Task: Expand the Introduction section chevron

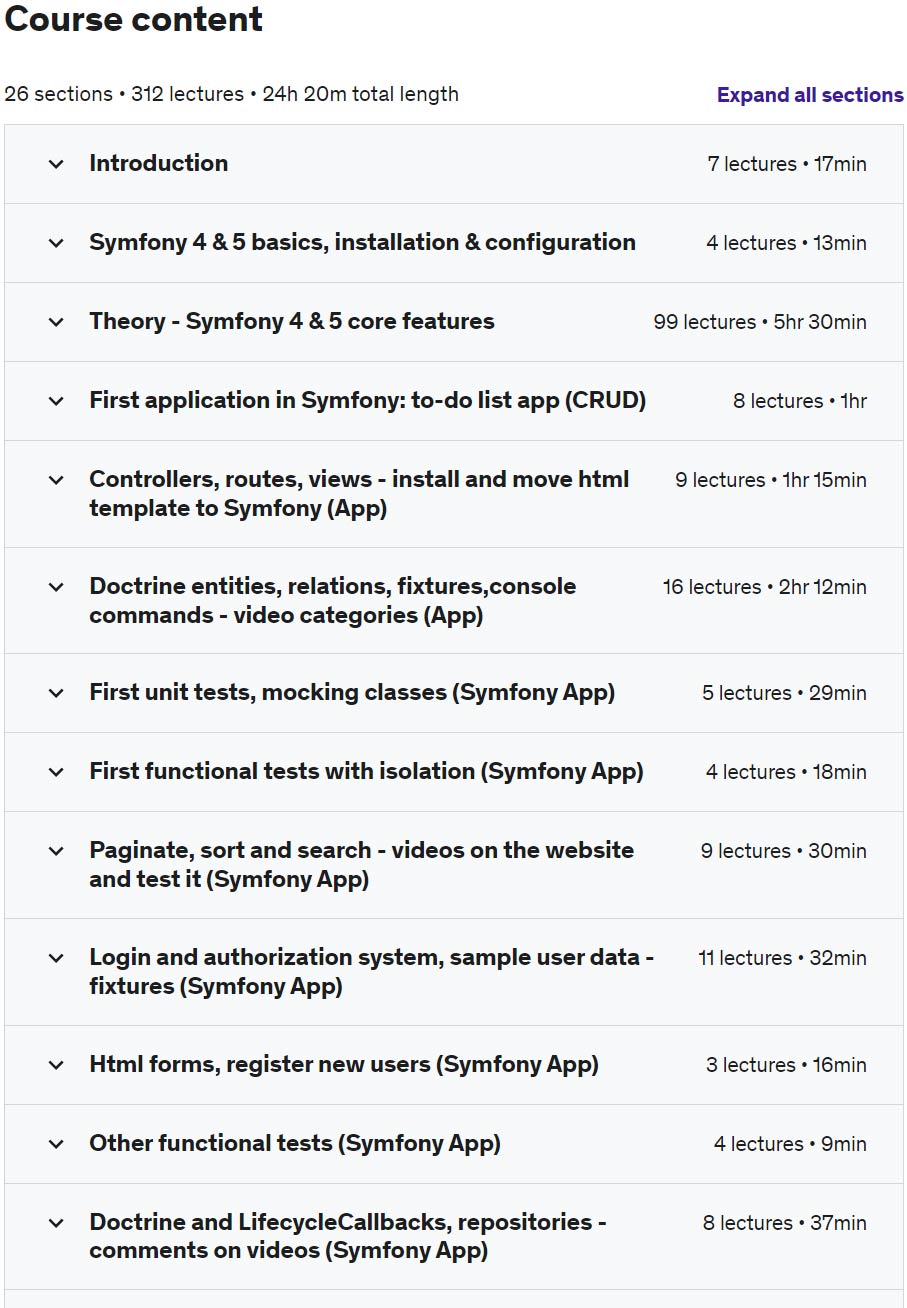Action: 56,164
